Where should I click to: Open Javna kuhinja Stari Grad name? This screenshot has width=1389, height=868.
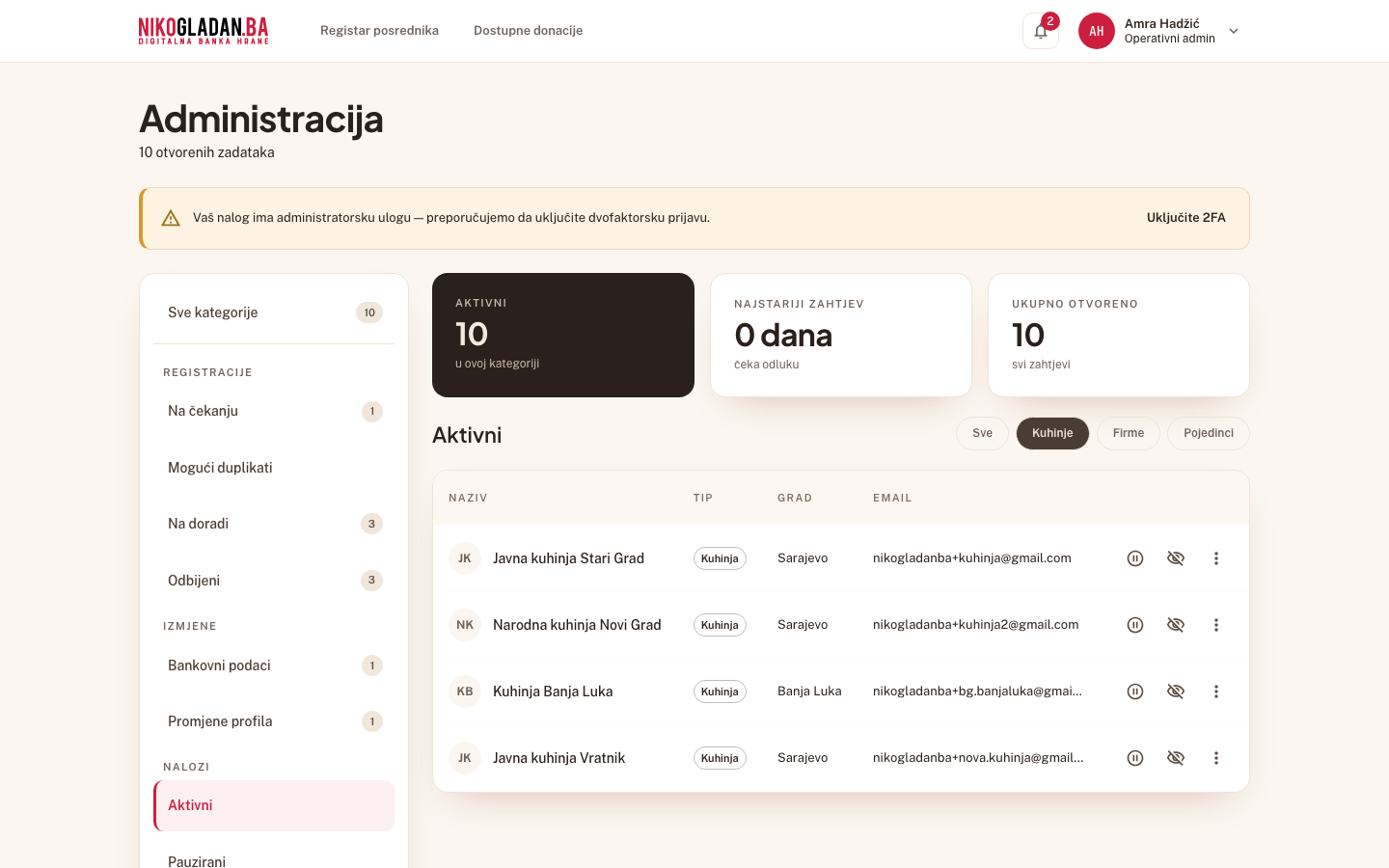click(x=568, y=558)
